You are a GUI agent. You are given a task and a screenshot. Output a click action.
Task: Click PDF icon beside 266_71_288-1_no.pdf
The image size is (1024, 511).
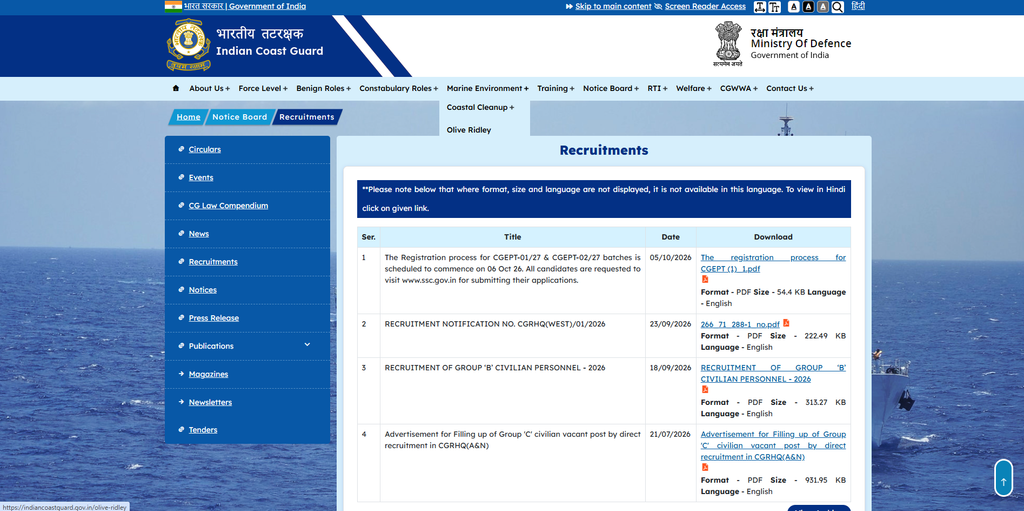[x=786, y=323]
